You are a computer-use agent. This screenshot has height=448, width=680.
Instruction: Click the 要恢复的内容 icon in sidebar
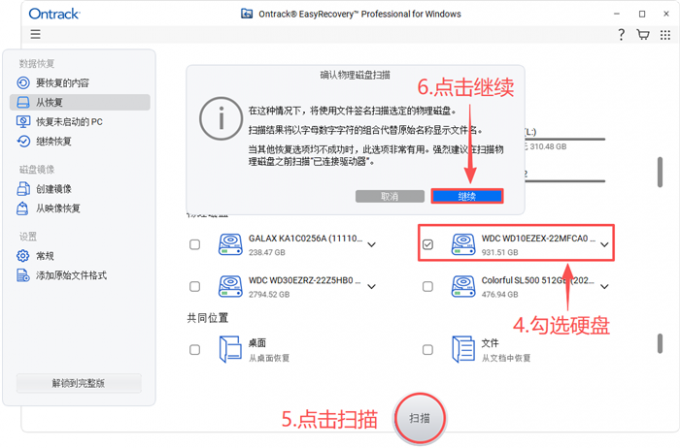pyautogui.click(x=23, y=83)
